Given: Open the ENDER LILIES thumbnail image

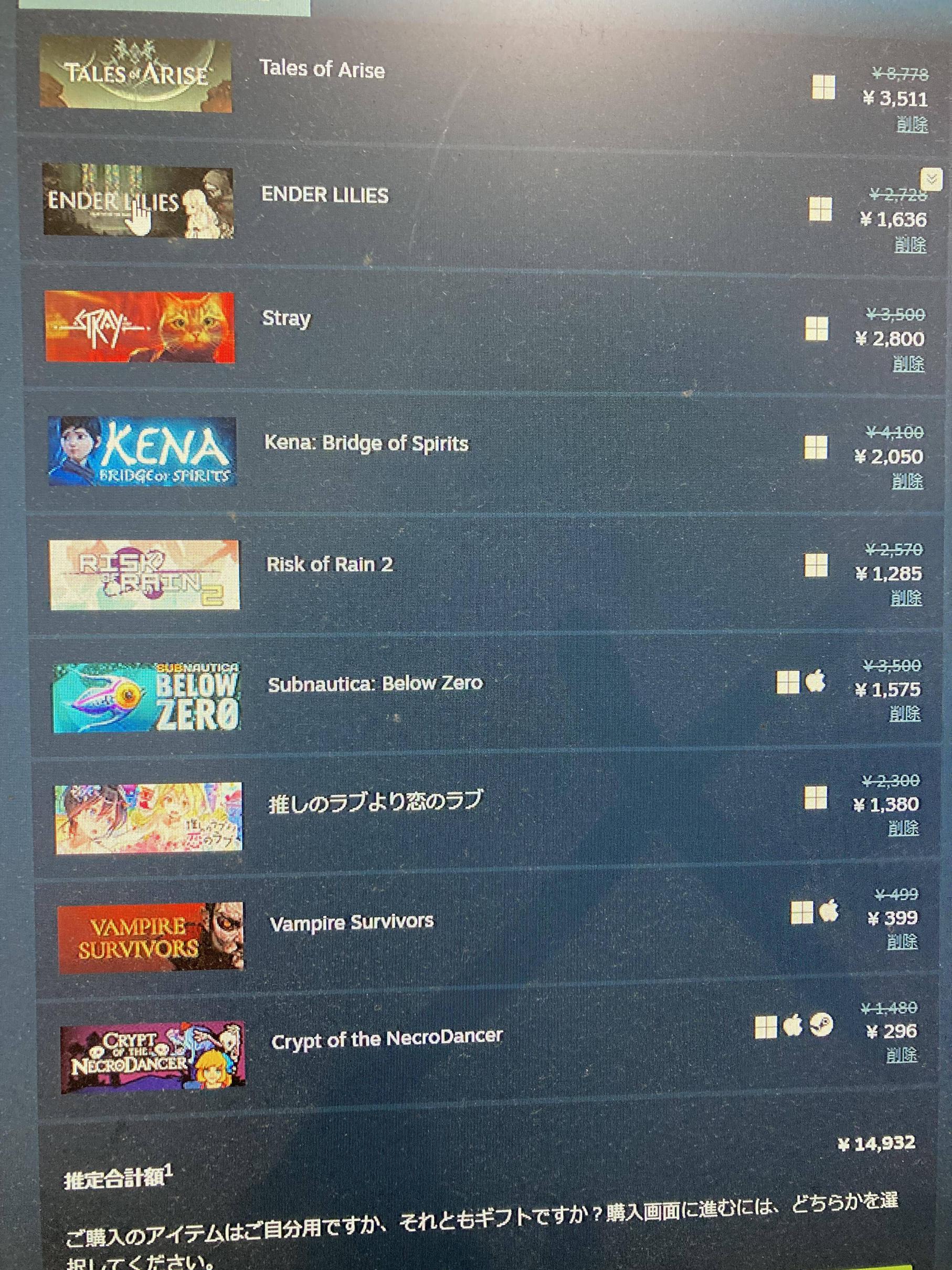Looking at the screenshot, I should point(139,201).
